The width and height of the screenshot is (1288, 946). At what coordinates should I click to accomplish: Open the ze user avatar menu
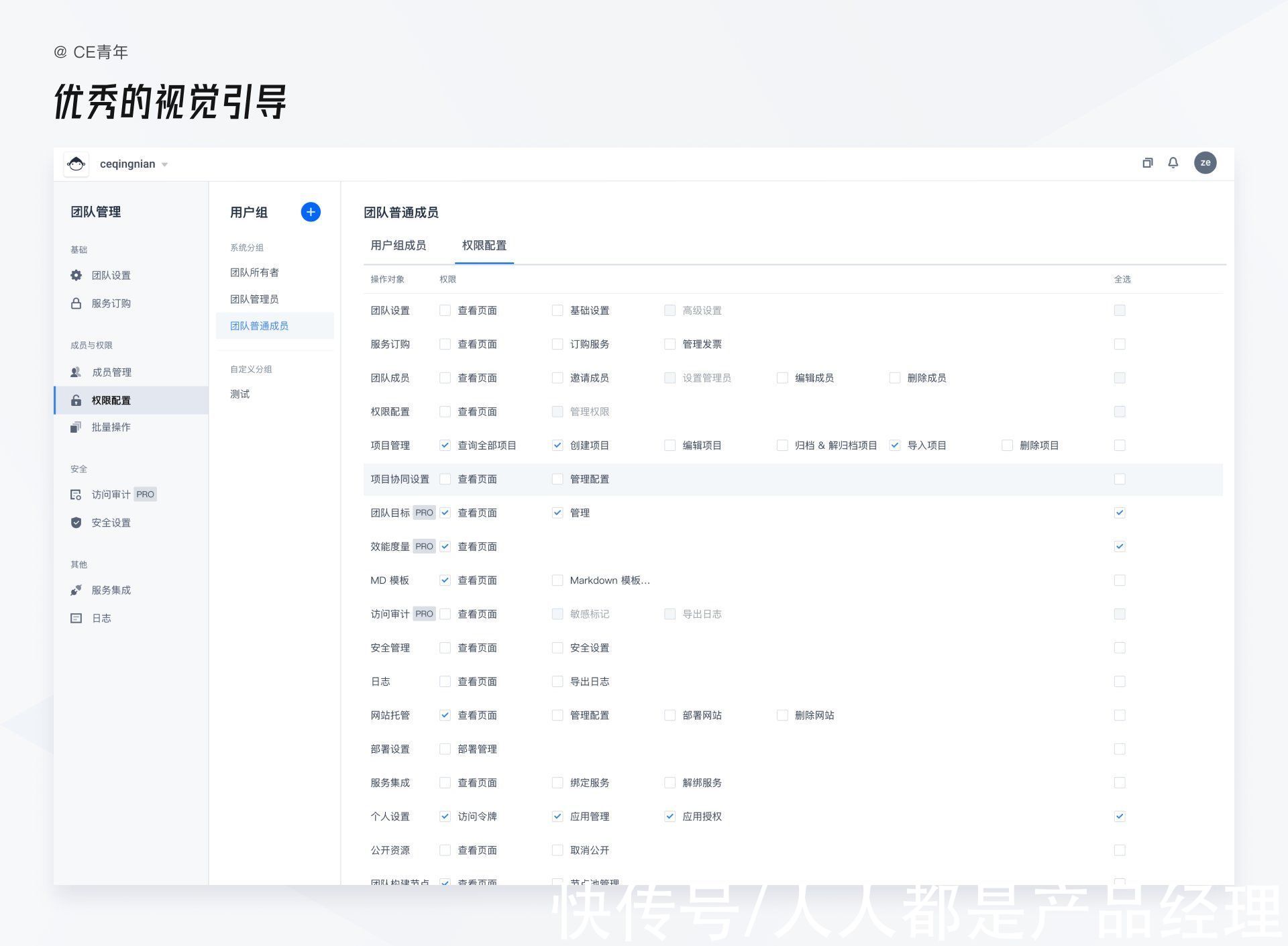(x=1205, y=162)
